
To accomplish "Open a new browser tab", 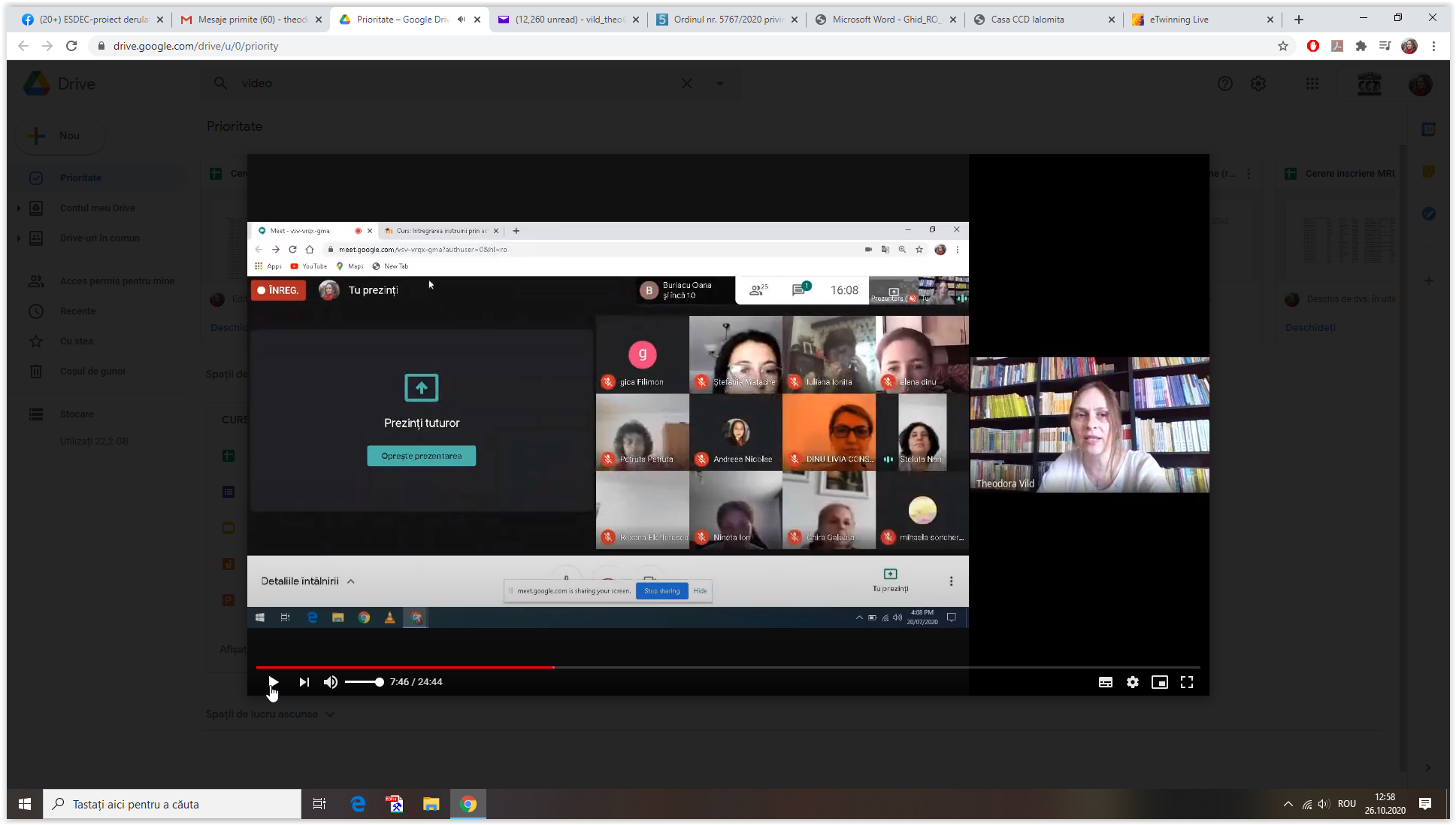I will coord(1299,20).
